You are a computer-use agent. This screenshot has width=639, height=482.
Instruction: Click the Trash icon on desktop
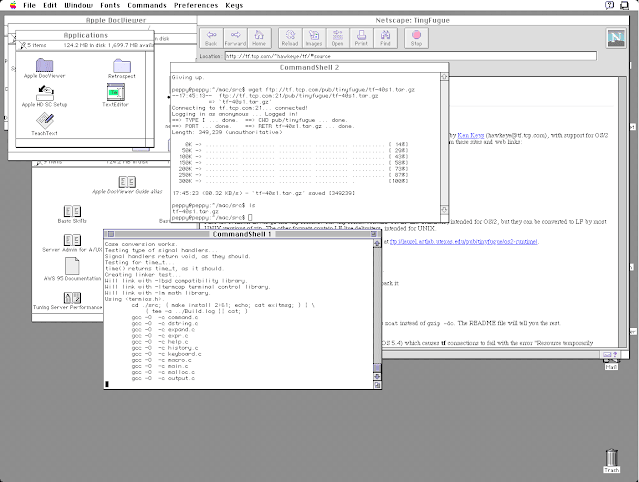coord(611,458)
